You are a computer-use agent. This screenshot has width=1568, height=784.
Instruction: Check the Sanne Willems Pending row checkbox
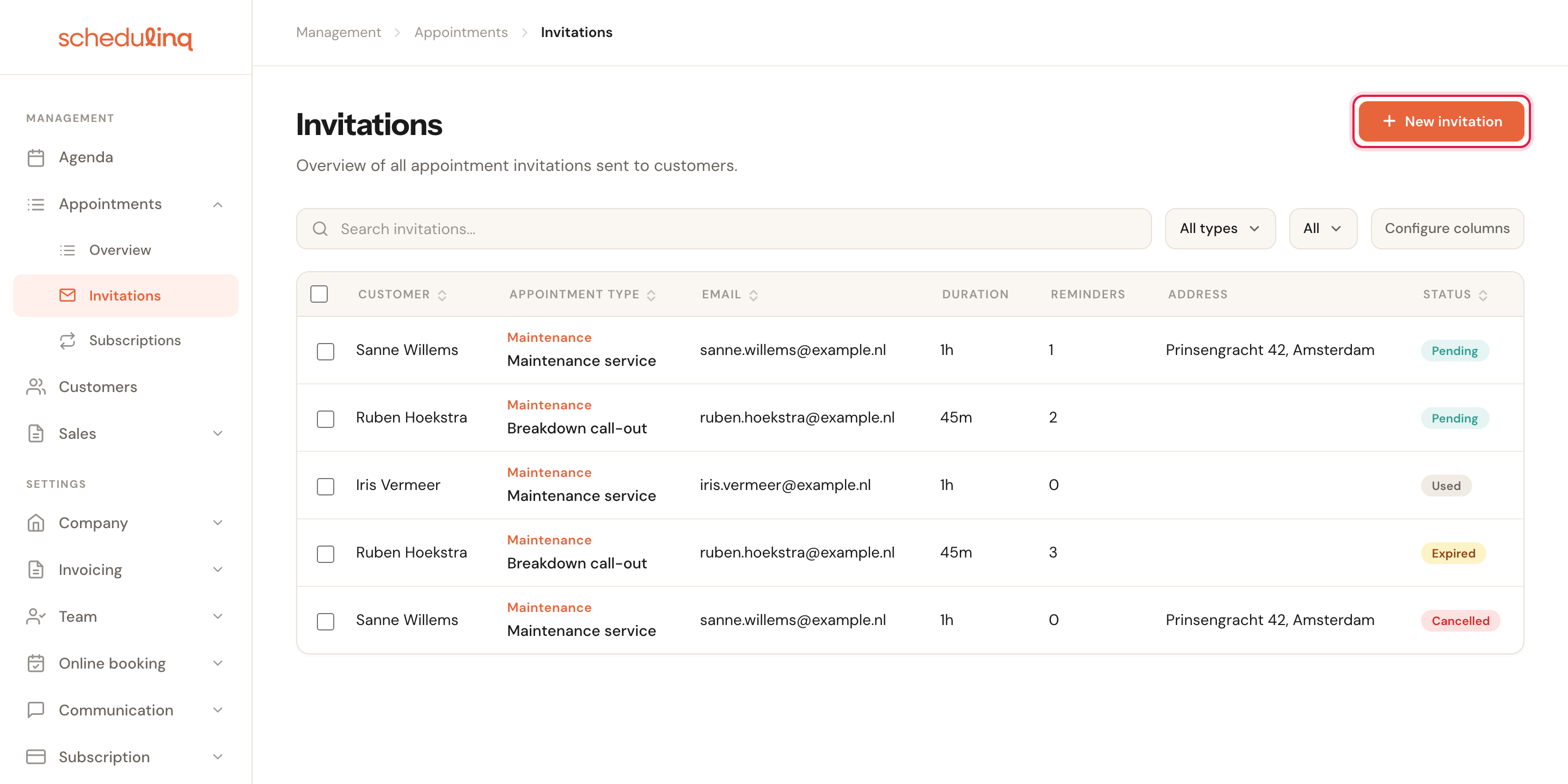tap(326, 352)
